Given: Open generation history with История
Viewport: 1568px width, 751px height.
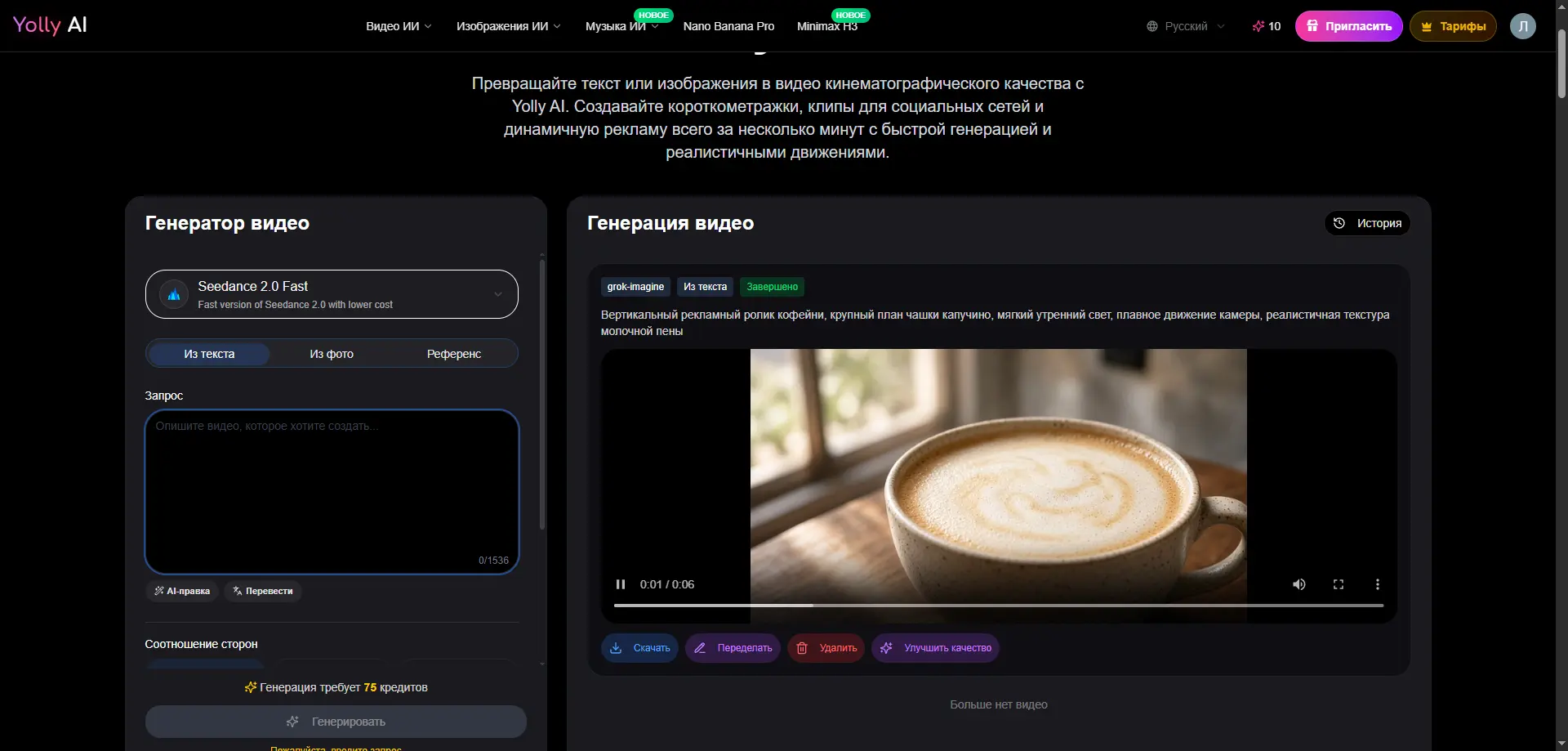Looking at the screenshot, I should (1368, 223).
